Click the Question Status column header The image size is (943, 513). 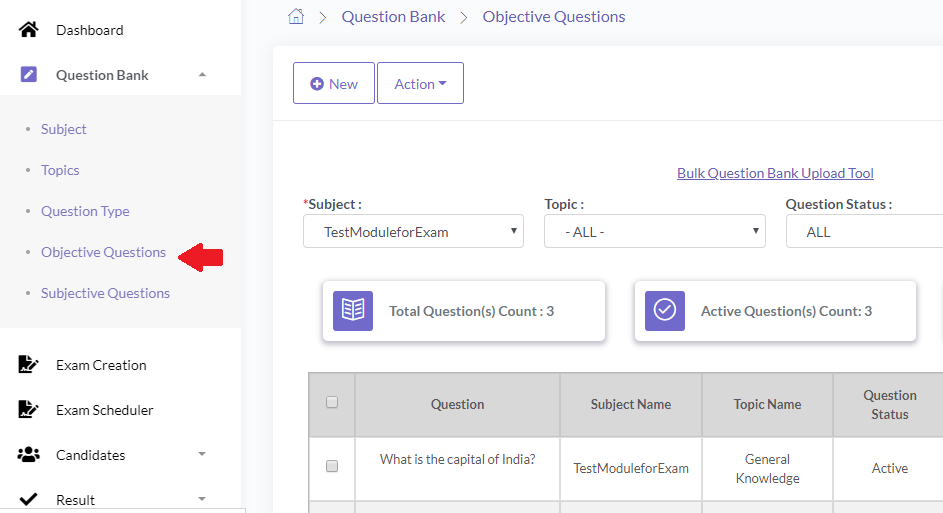[x=889, y=405]
